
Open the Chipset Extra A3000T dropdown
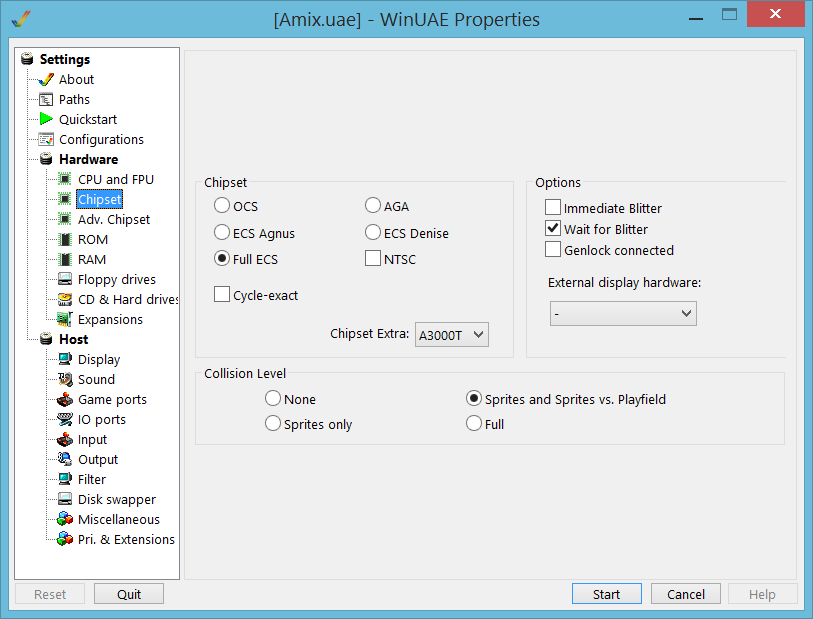point(452,335)
